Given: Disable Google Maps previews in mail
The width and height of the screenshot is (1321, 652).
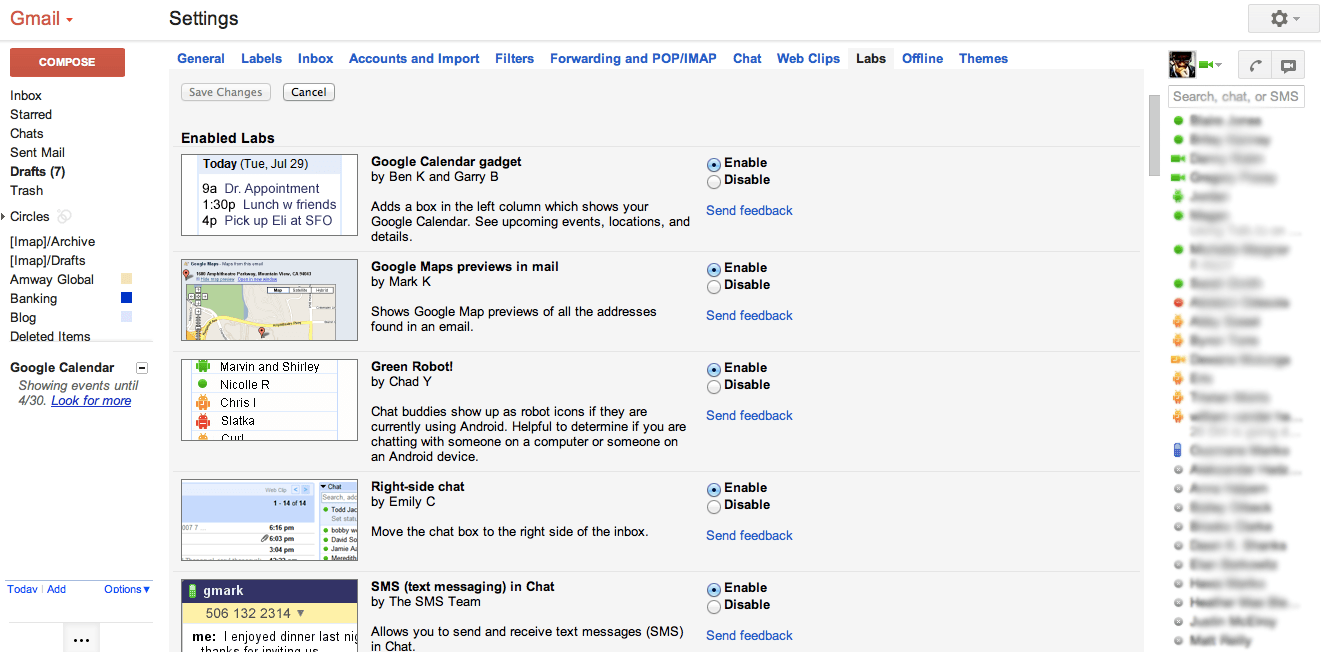Looking at the screenshot, I should tap(713, 286).
